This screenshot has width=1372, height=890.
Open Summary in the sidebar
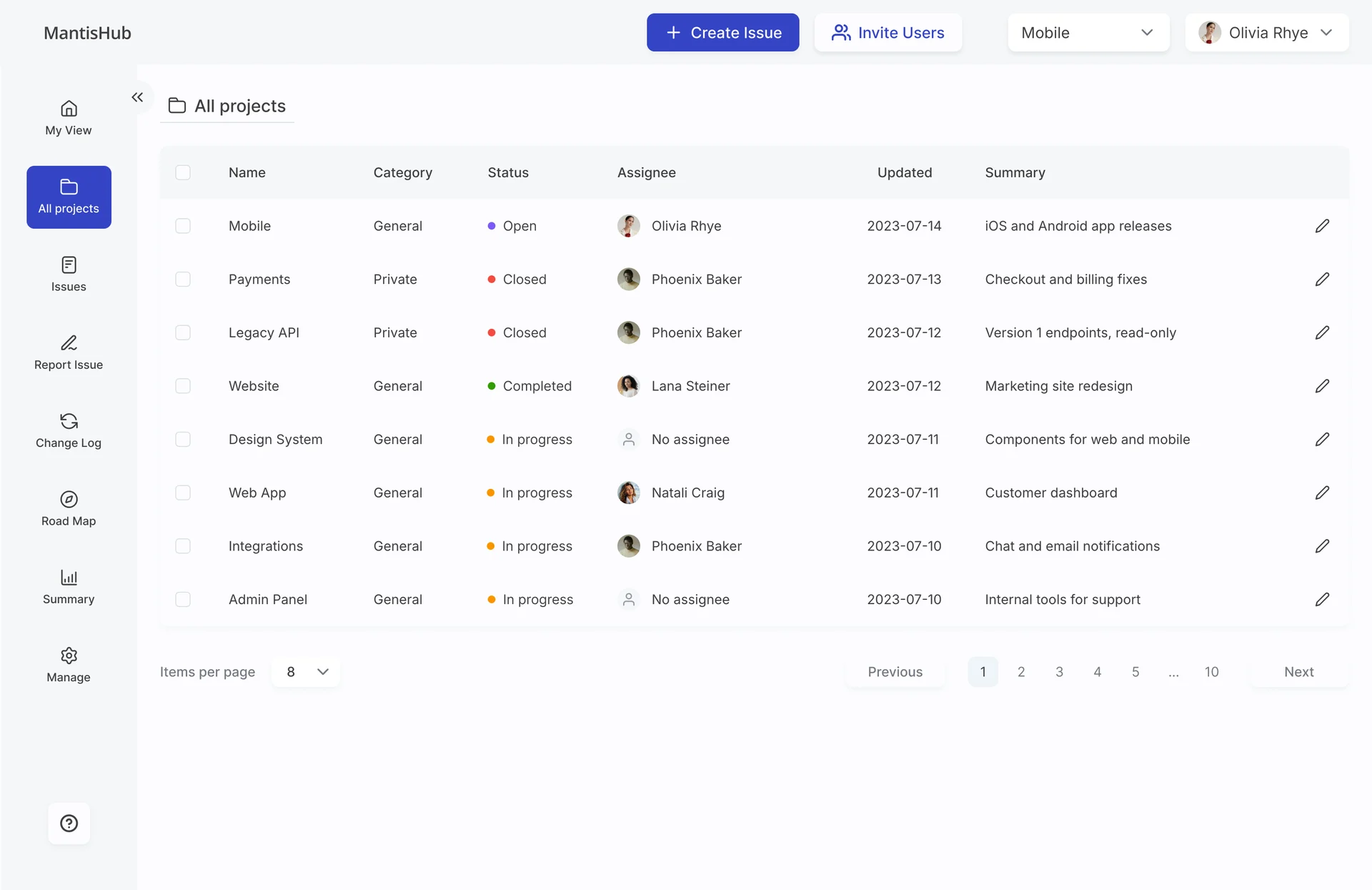pos(69,588)
